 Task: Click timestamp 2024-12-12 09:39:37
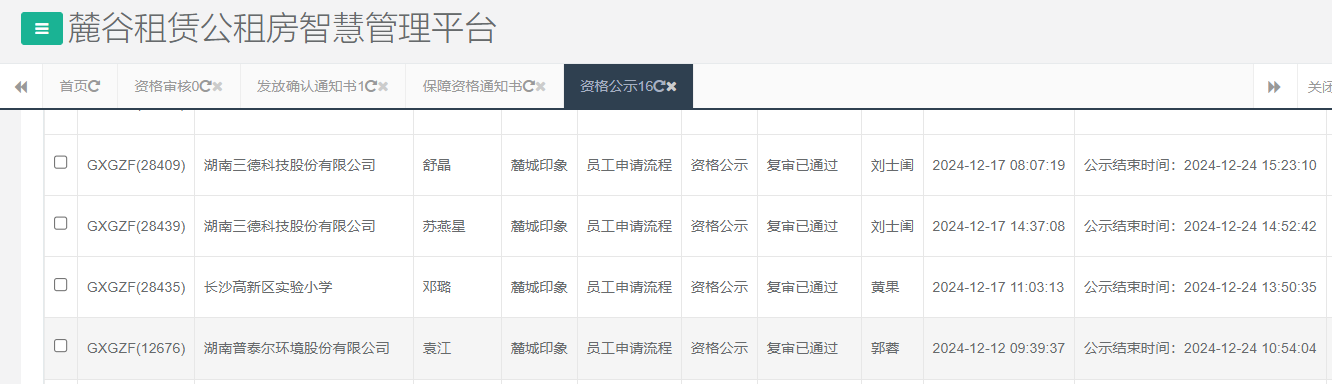click(x=998, y=348)
